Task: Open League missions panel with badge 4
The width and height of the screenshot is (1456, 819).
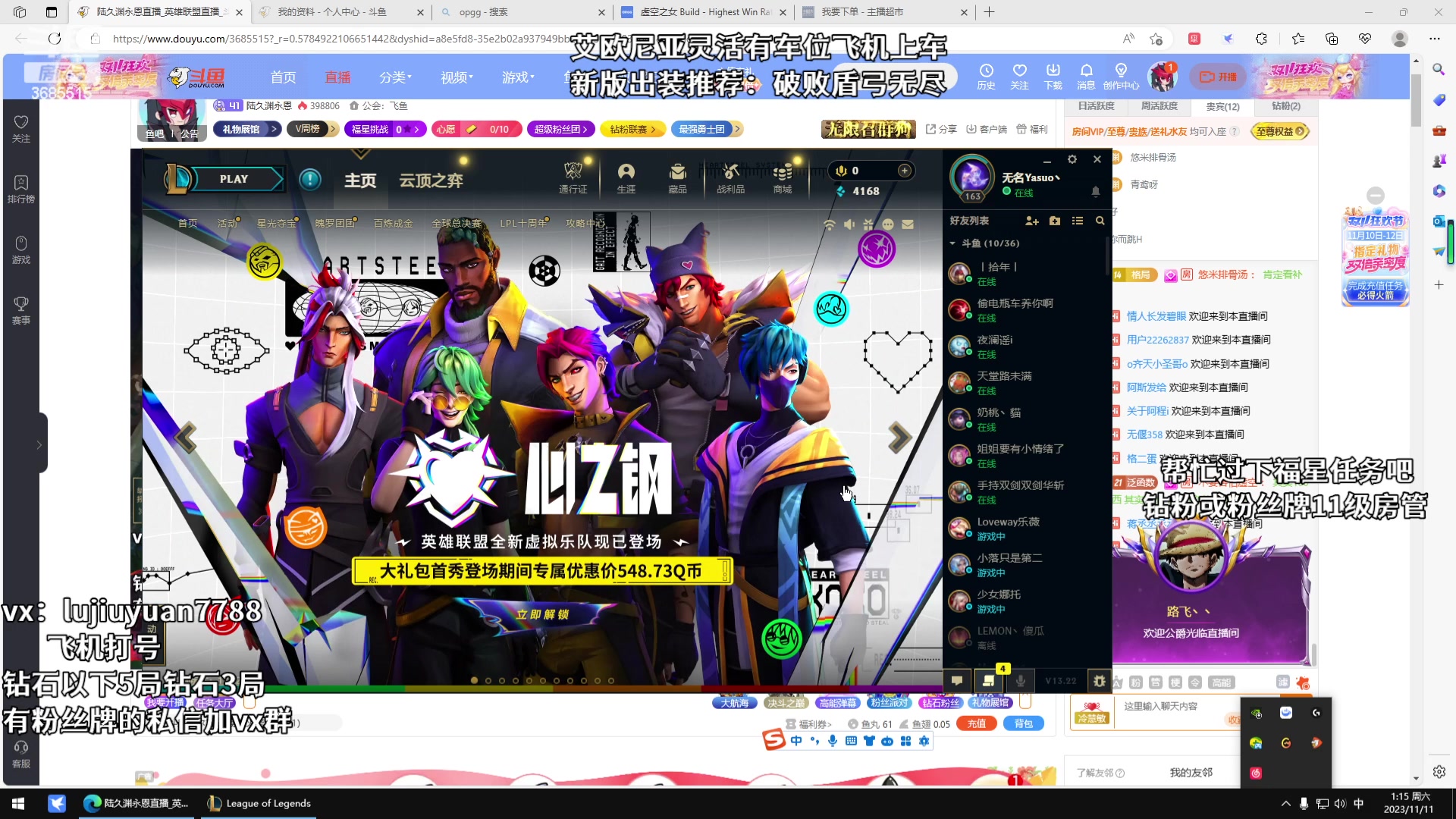Action: tap(988, 680)
